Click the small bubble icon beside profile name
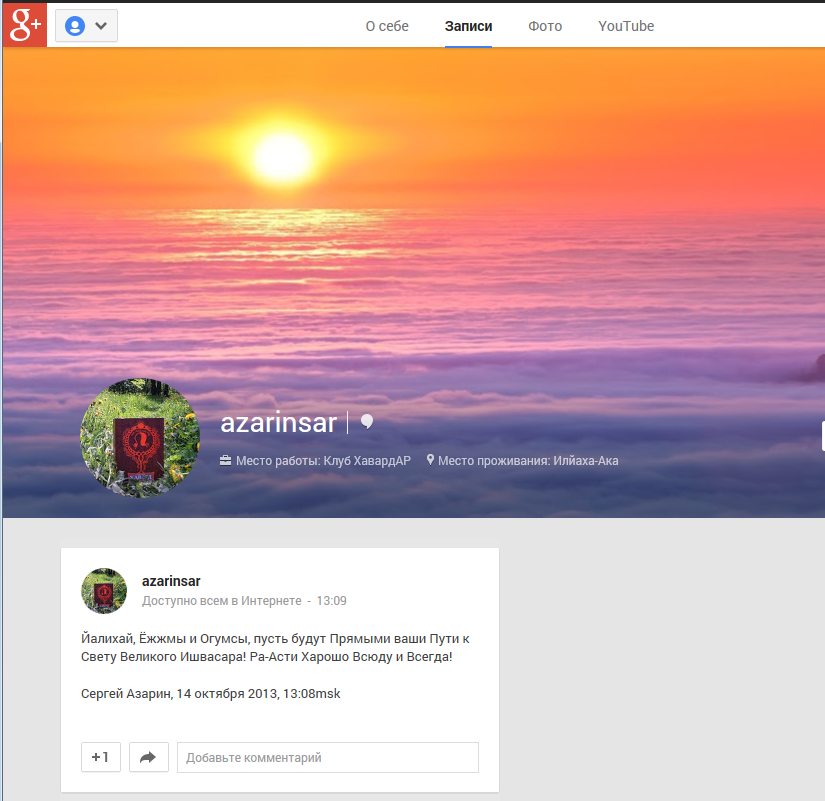Image resolution: width=825 pixels, height=801 pixels. (367, 422)
